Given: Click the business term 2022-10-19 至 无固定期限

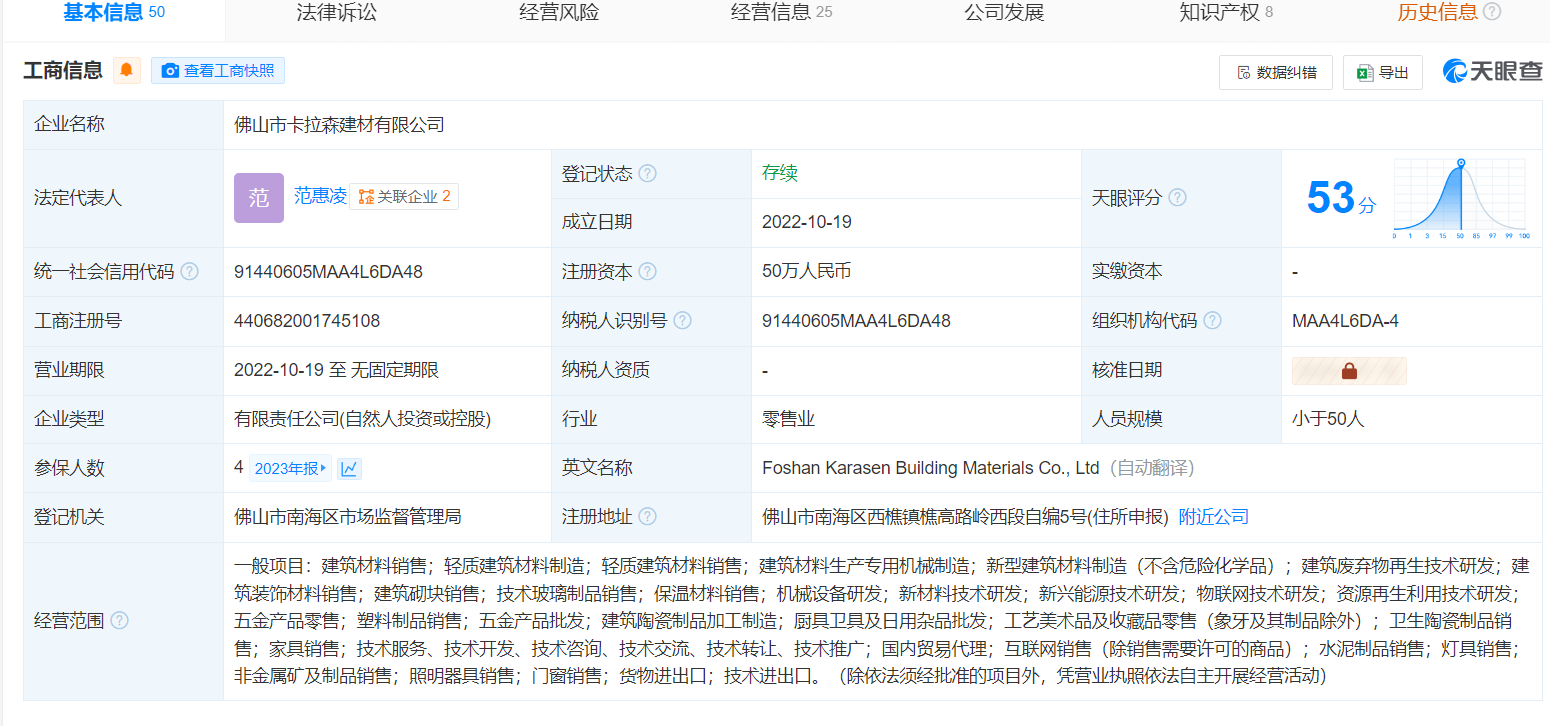Looking at the screenshot, I should pyautogui.click(x=336, y=370).
